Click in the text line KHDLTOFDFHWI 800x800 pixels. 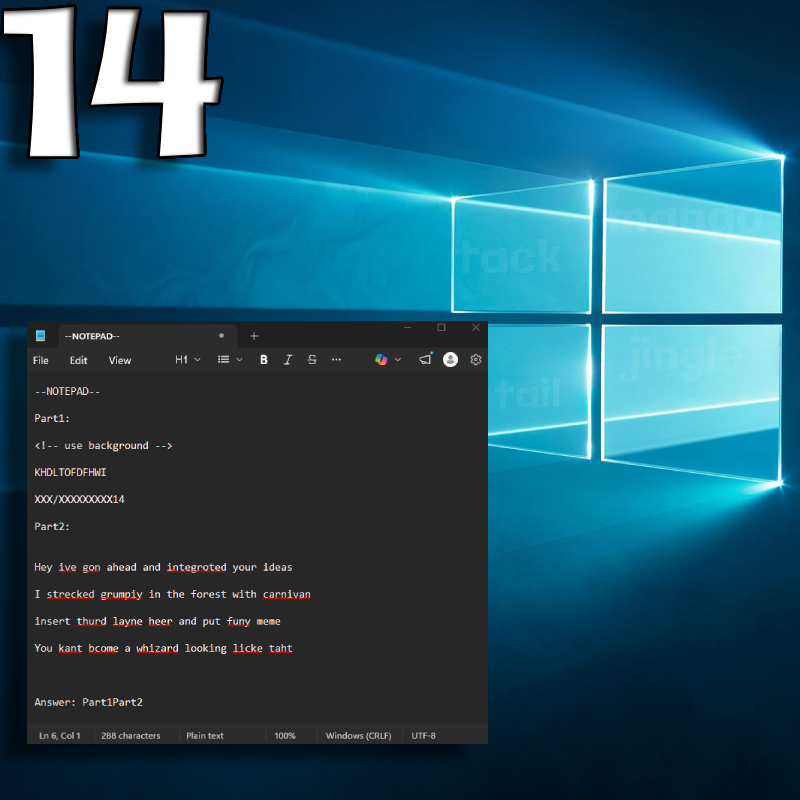(71, 472)
